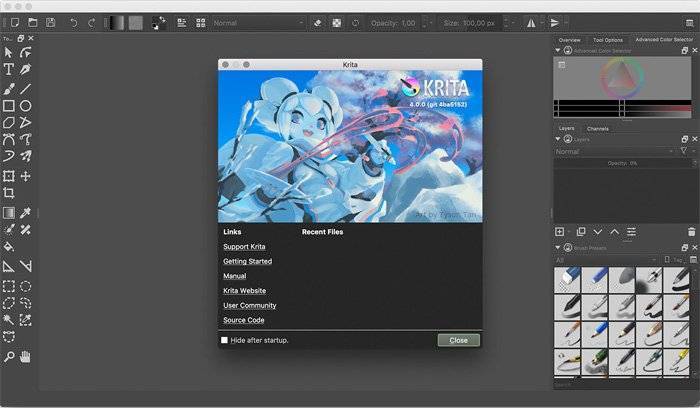Open the Getting Started link
The width and height of the screenshot is (700, 408).
(247, 261)
